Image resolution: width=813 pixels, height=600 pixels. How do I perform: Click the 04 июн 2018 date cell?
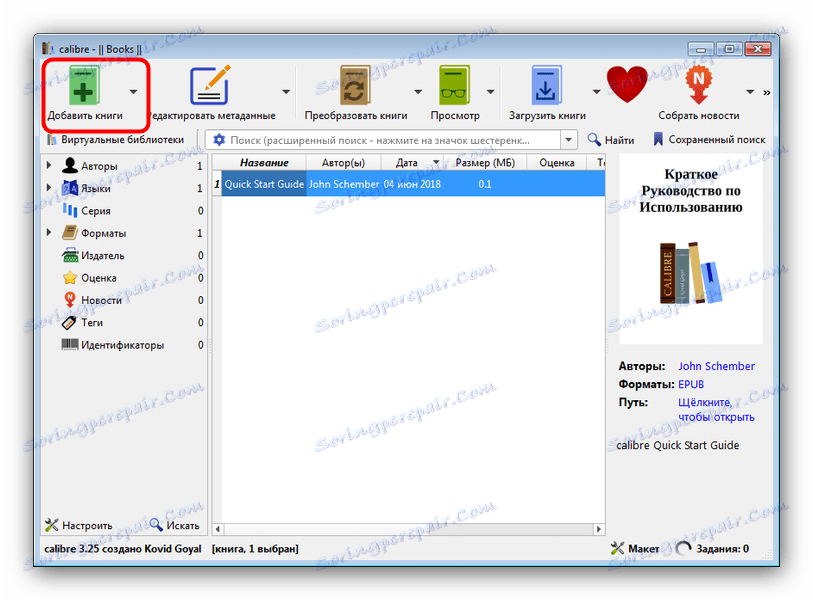[412, 184]
